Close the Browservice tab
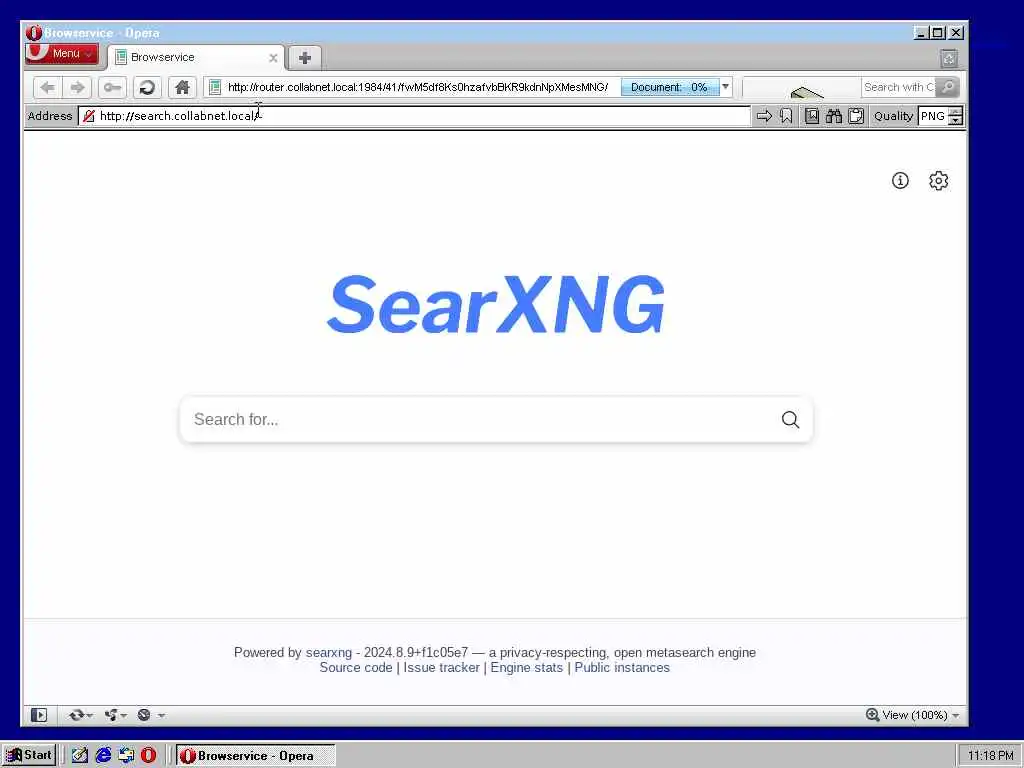Screen dimensions: 1024x768 (x=273, y=58)
